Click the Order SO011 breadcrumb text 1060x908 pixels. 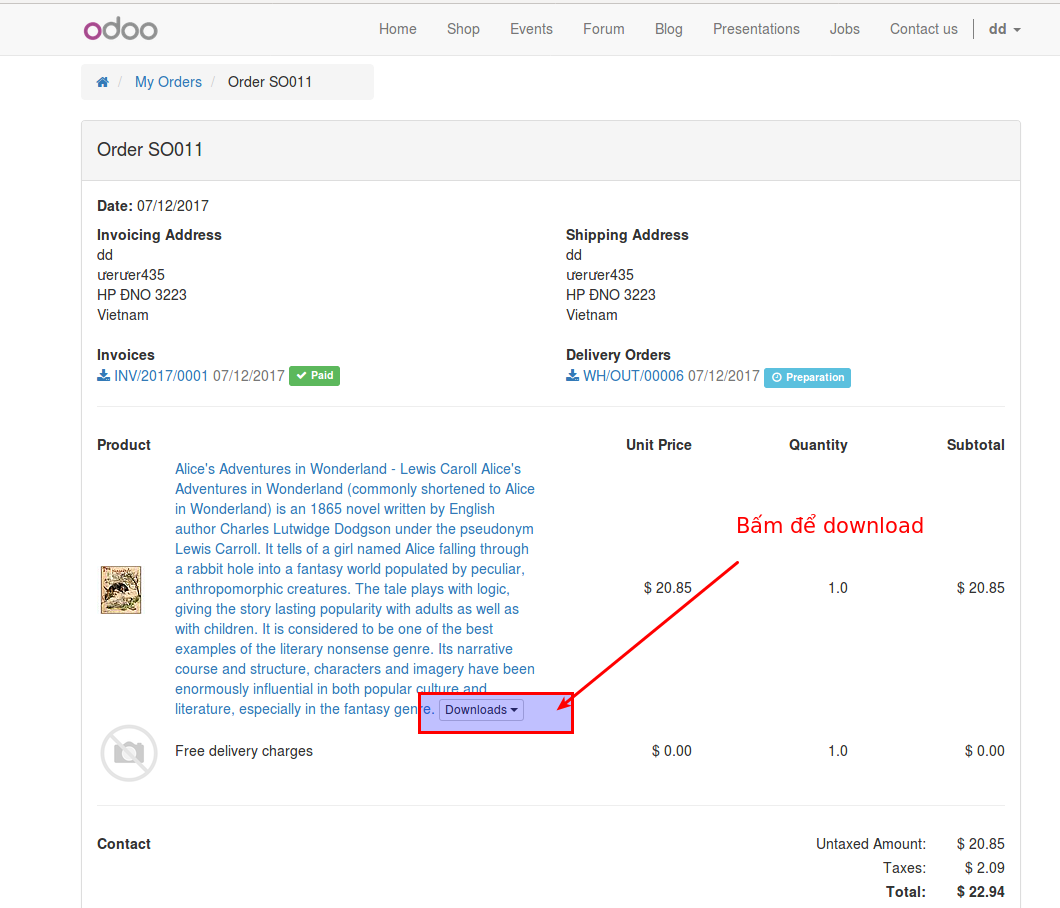[270, 82]
